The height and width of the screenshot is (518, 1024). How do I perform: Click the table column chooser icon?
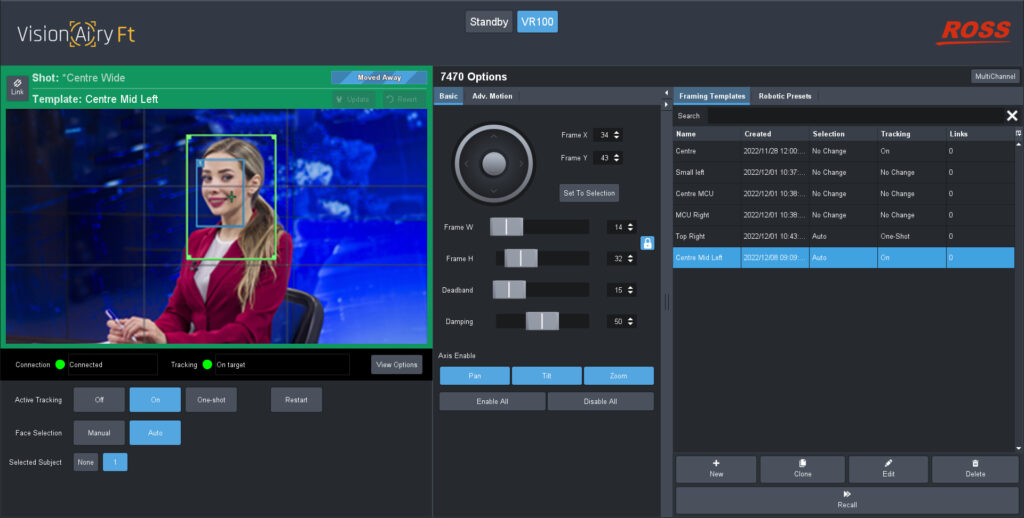click(1018, 133)
